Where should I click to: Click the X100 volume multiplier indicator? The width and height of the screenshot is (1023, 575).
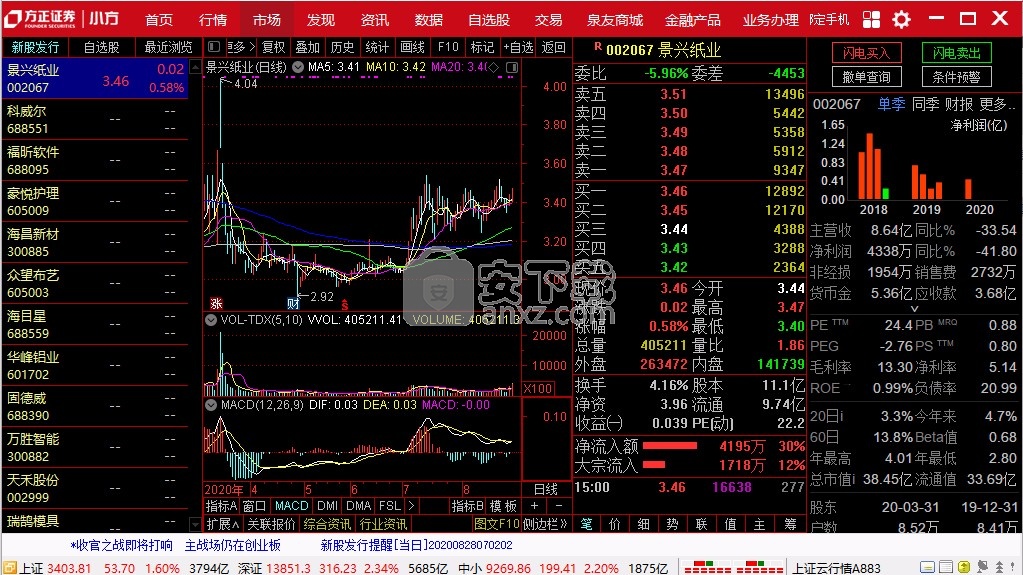pyautogui.click(x=538, y=388)
